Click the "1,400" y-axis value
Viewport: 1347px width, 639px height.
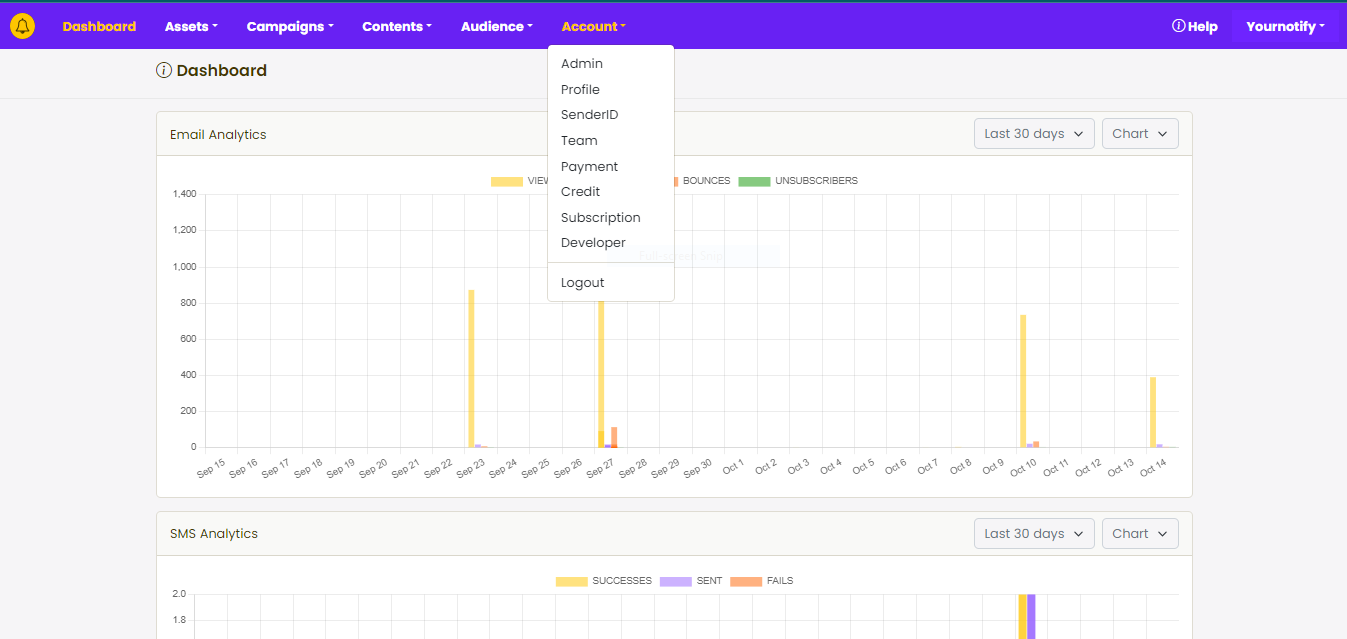(x=184, y=194)
